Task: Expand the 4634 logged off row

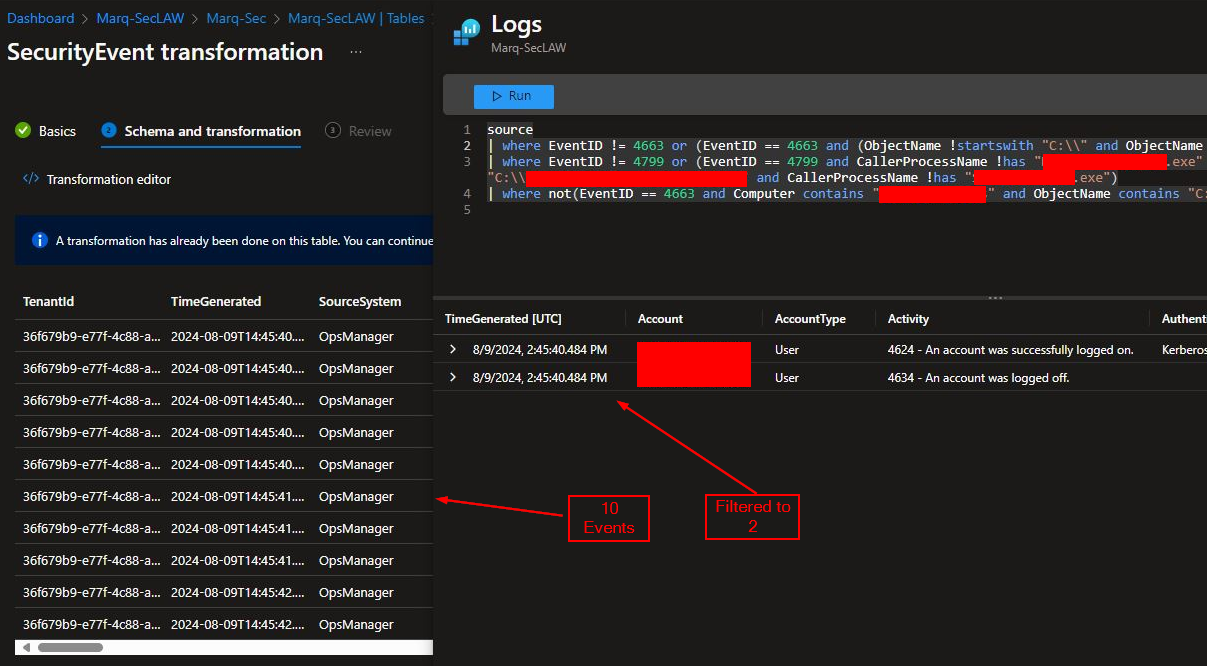Action: click(x=453, y=377)
